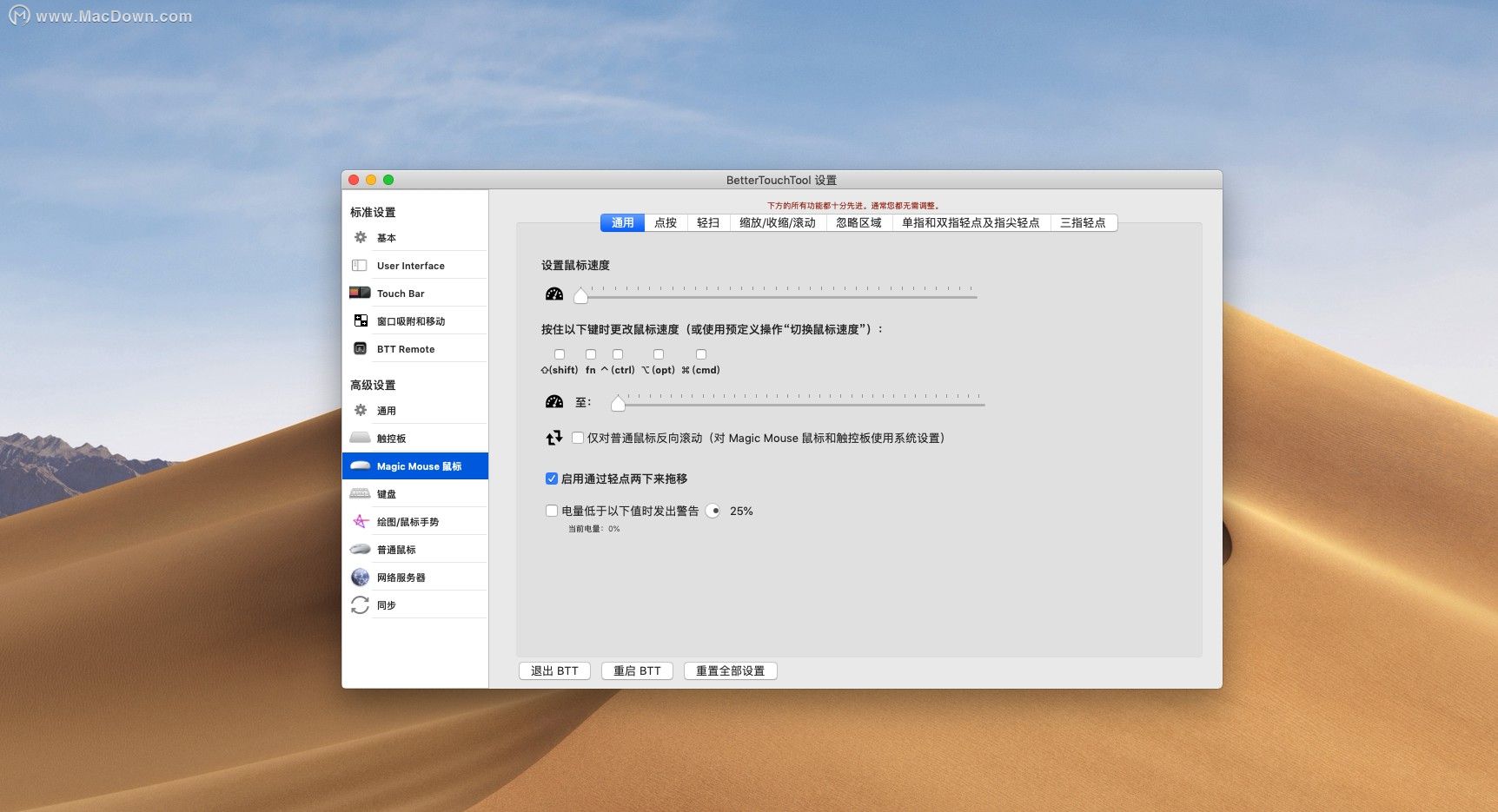Viewport: 1498px width, 812px height.
Task: Click the 退出 BTT button
Action: coord(554,671)
